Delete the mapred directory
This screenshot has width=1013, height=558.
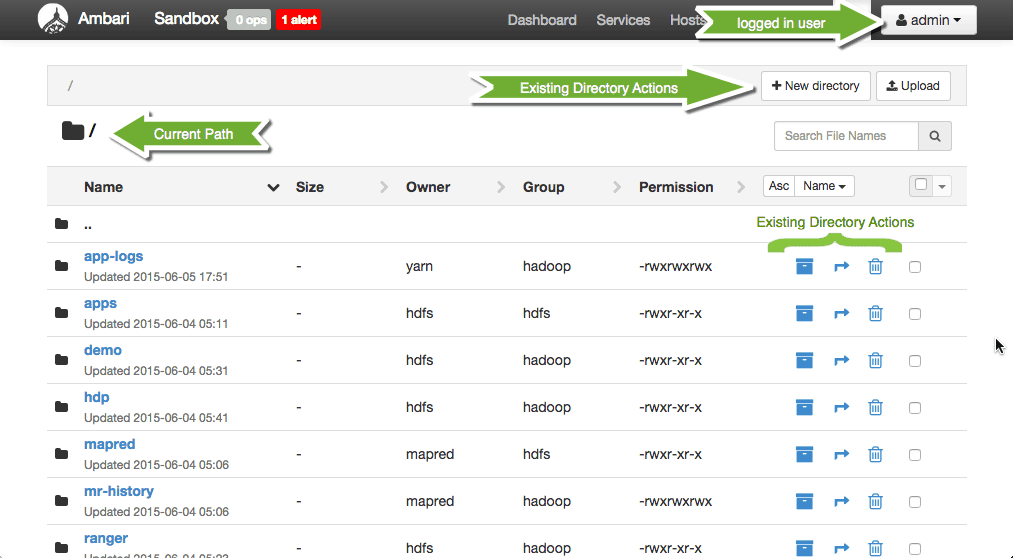click(x=875, y=455)
